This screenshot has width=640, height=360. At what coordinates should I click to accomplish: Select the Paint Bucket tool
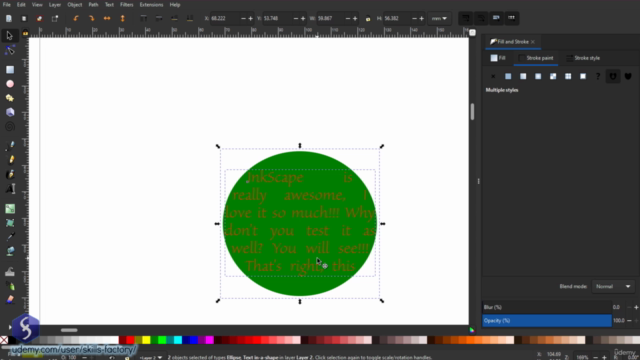point(10,251)
